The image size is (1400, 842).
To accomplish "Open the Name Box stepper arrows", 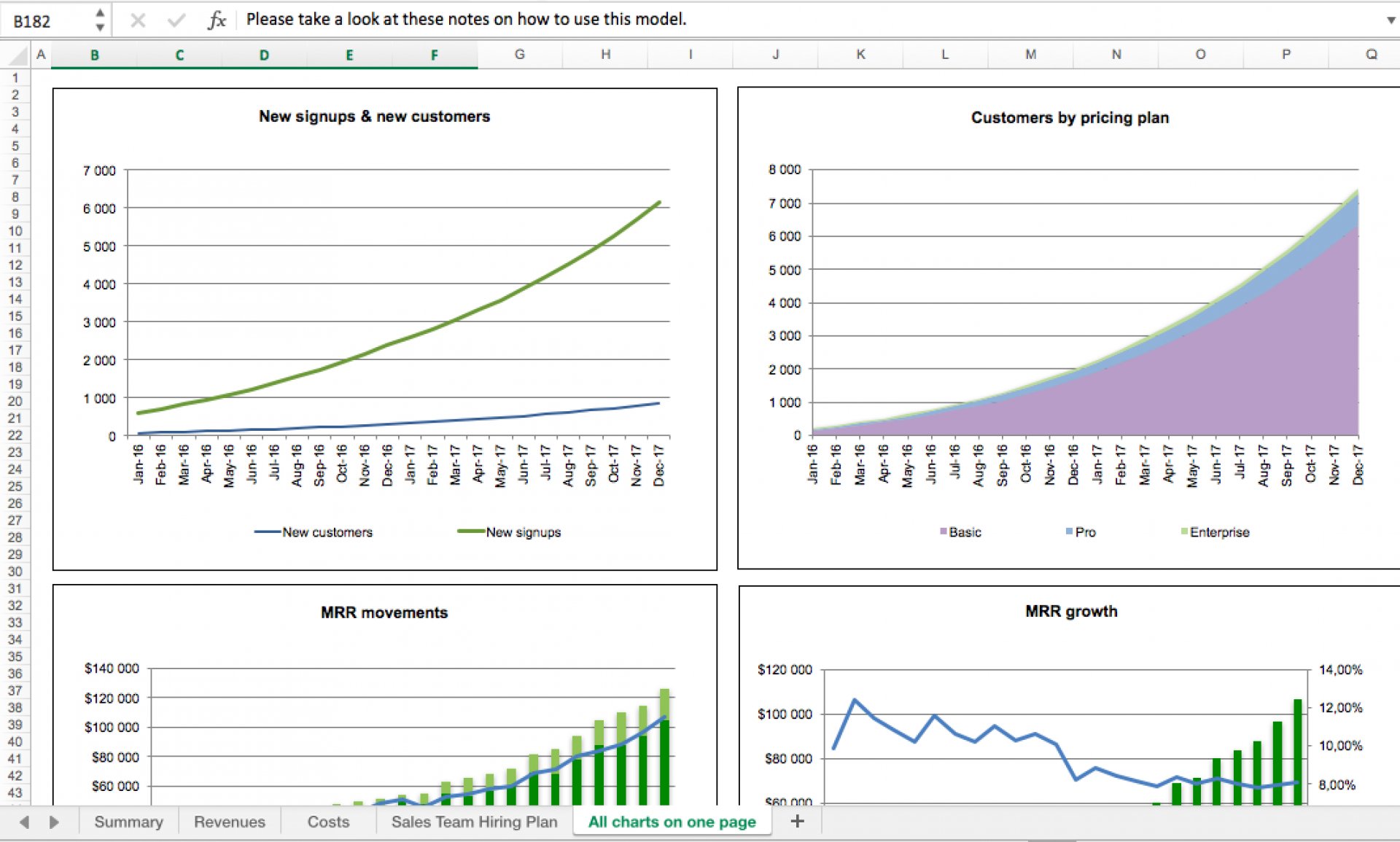I will point(100,20).
